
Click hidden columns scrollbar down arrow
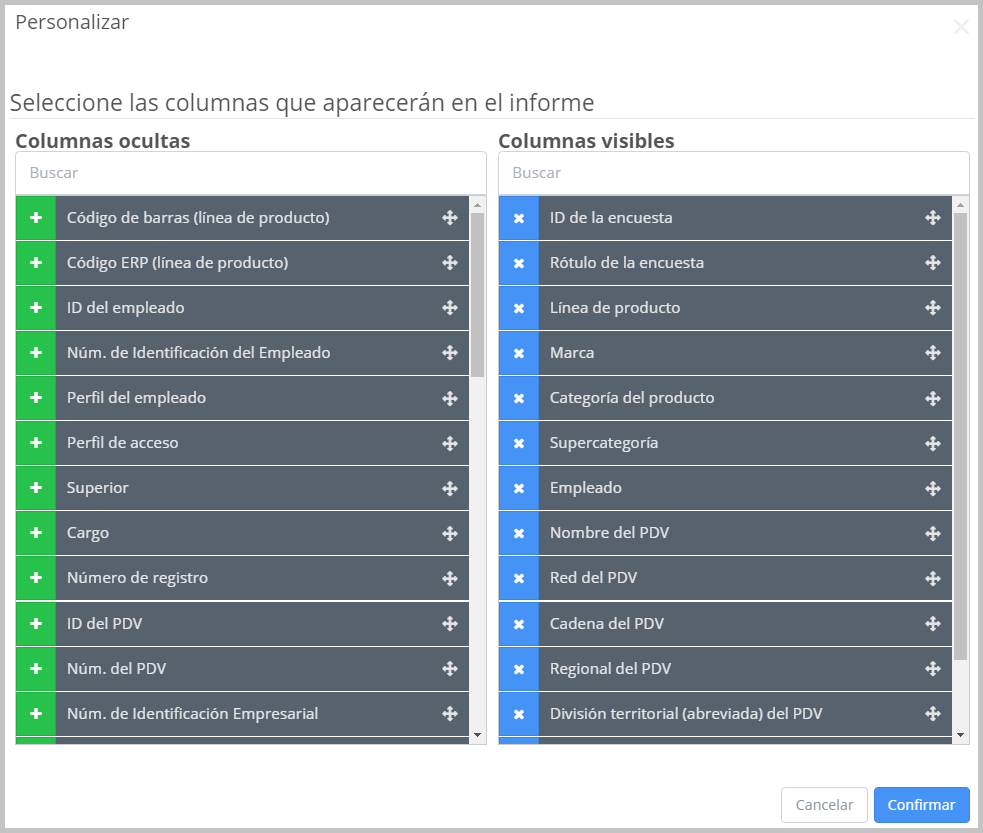pos(478,735)
